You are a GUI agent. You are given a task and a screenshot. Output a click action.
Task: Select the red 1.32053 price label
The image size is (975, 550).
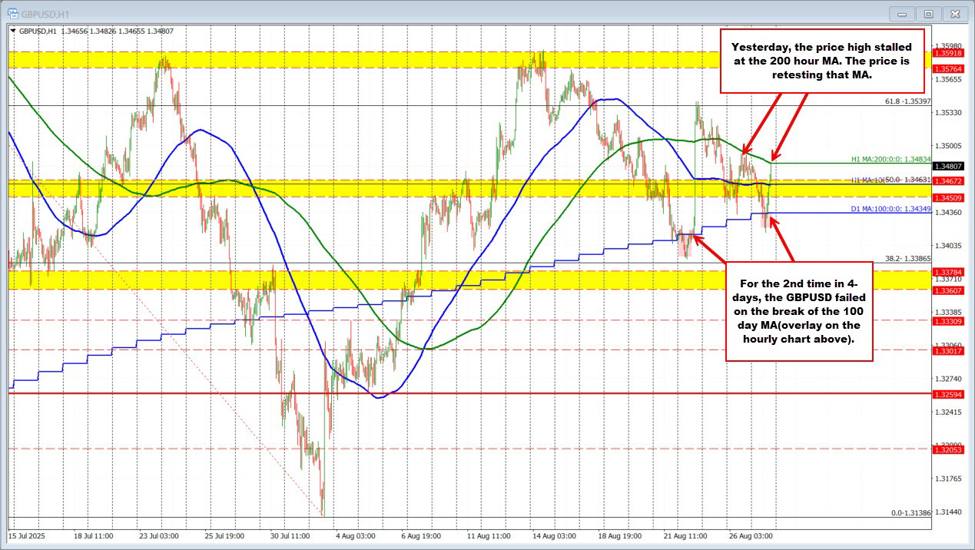(948, 449)
